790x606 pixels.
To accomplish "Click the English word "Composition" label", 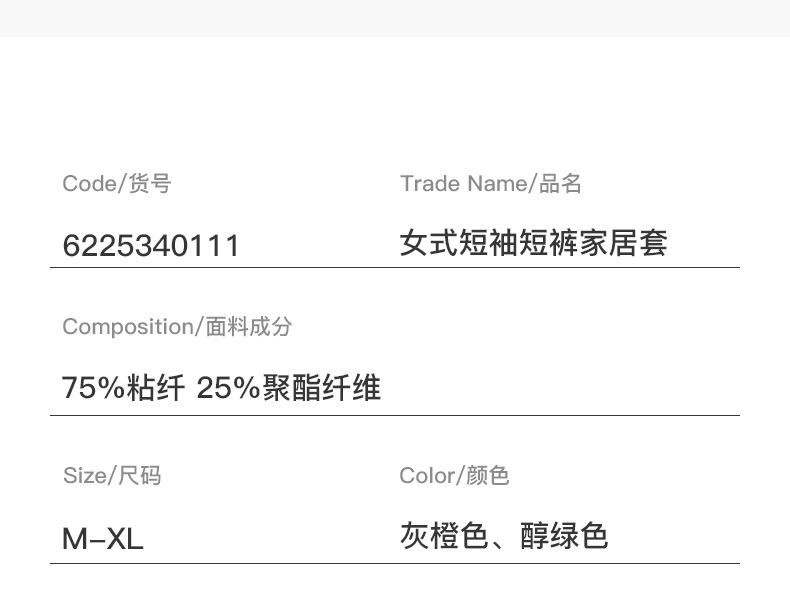I will (x=126, y=327).
